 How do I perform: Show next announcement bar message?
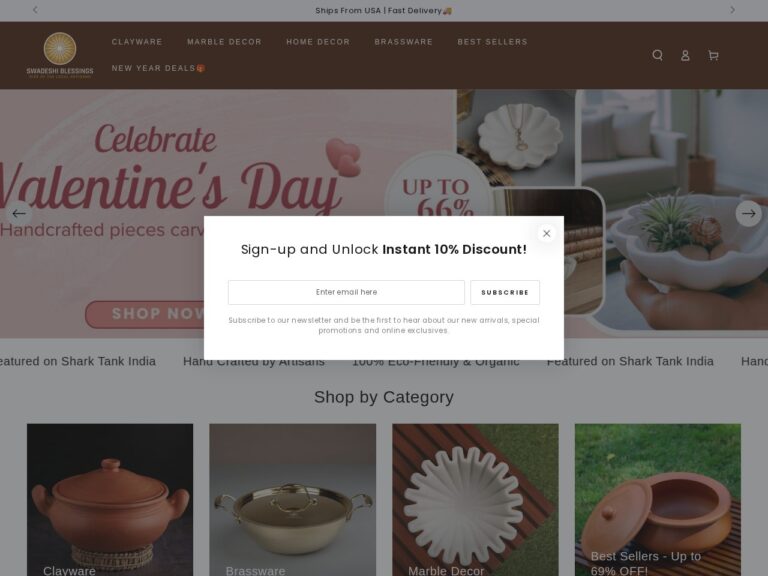pyautogui.click(x=732, y=10)
